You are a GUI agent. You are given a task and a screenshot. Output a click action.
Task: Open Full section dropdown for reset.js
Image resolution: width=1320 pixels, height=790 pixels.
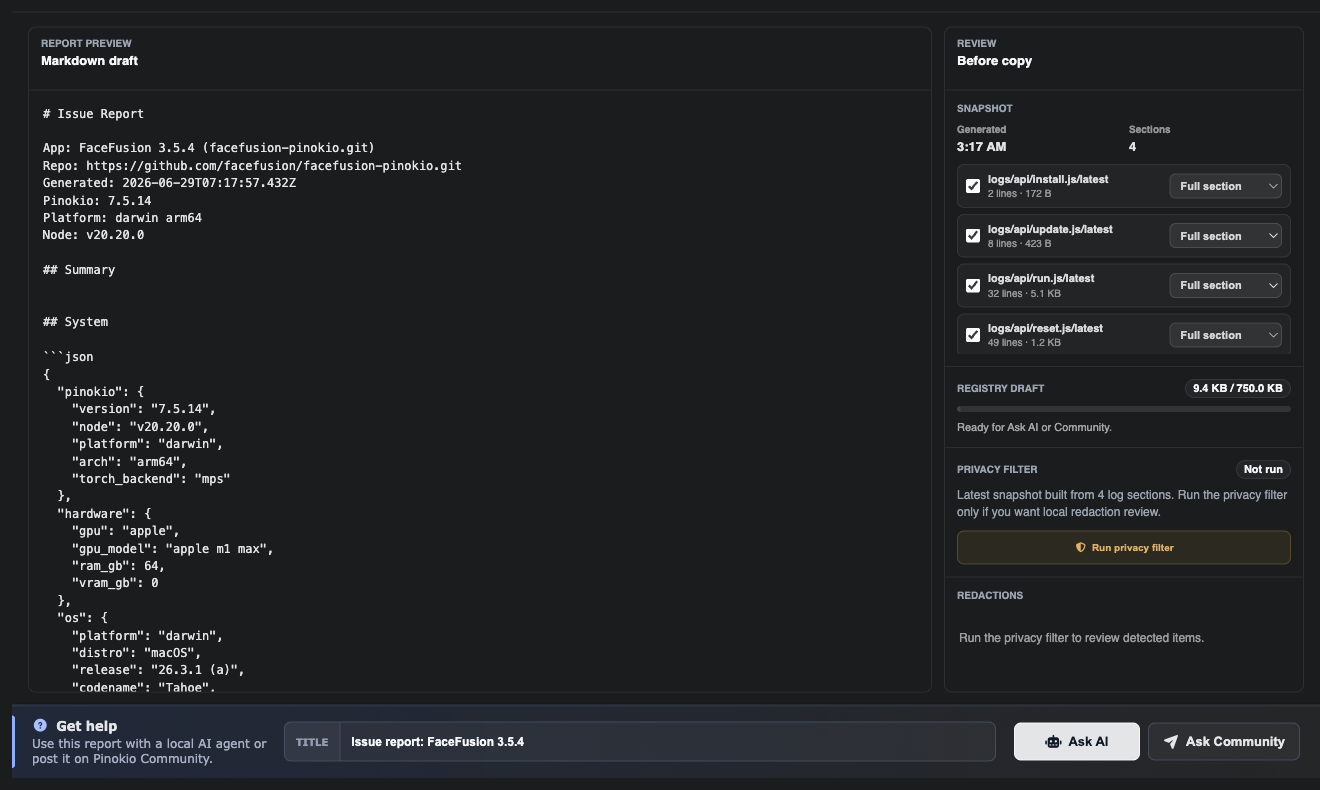click(x=1225, y=335)
